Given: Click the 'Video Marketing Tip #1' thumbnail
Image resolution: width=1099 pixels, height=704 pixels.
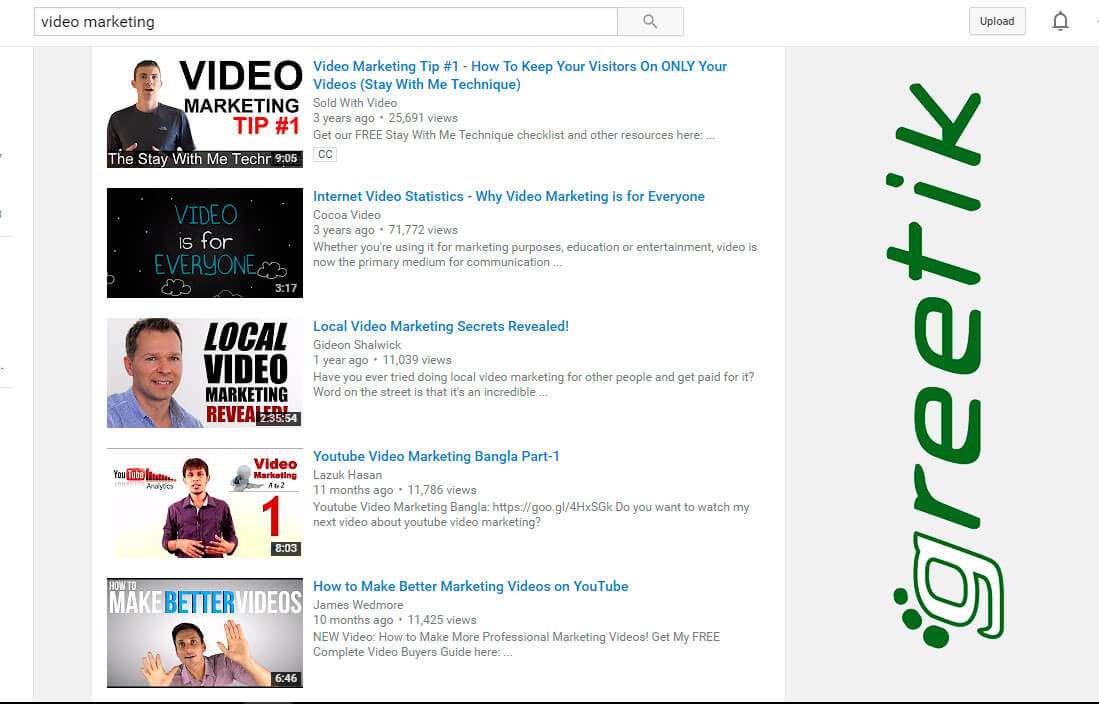Looking at the screenshot, I should point(205,113).
